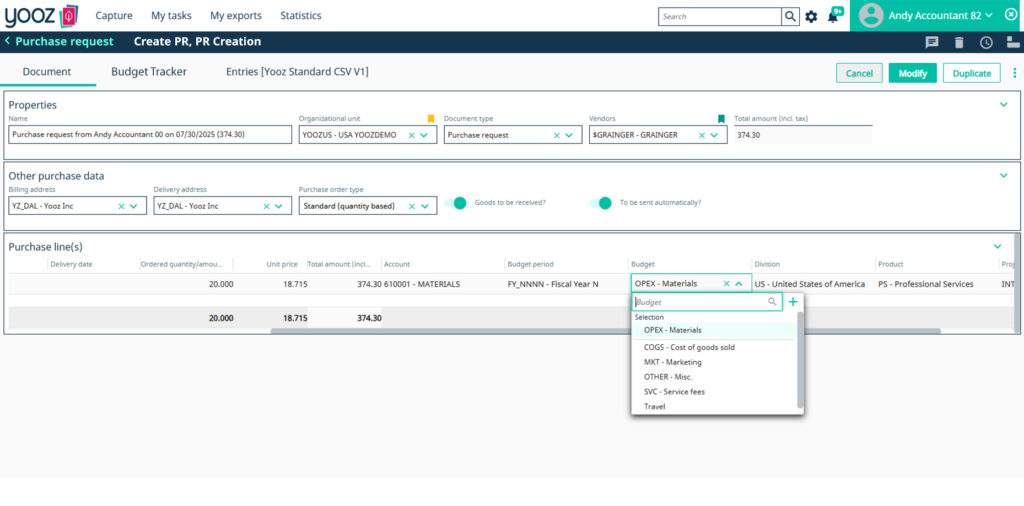This screenshot has height=506, width=1024.
Task: Open My exports menu
Action: click(x=236, y=16)
